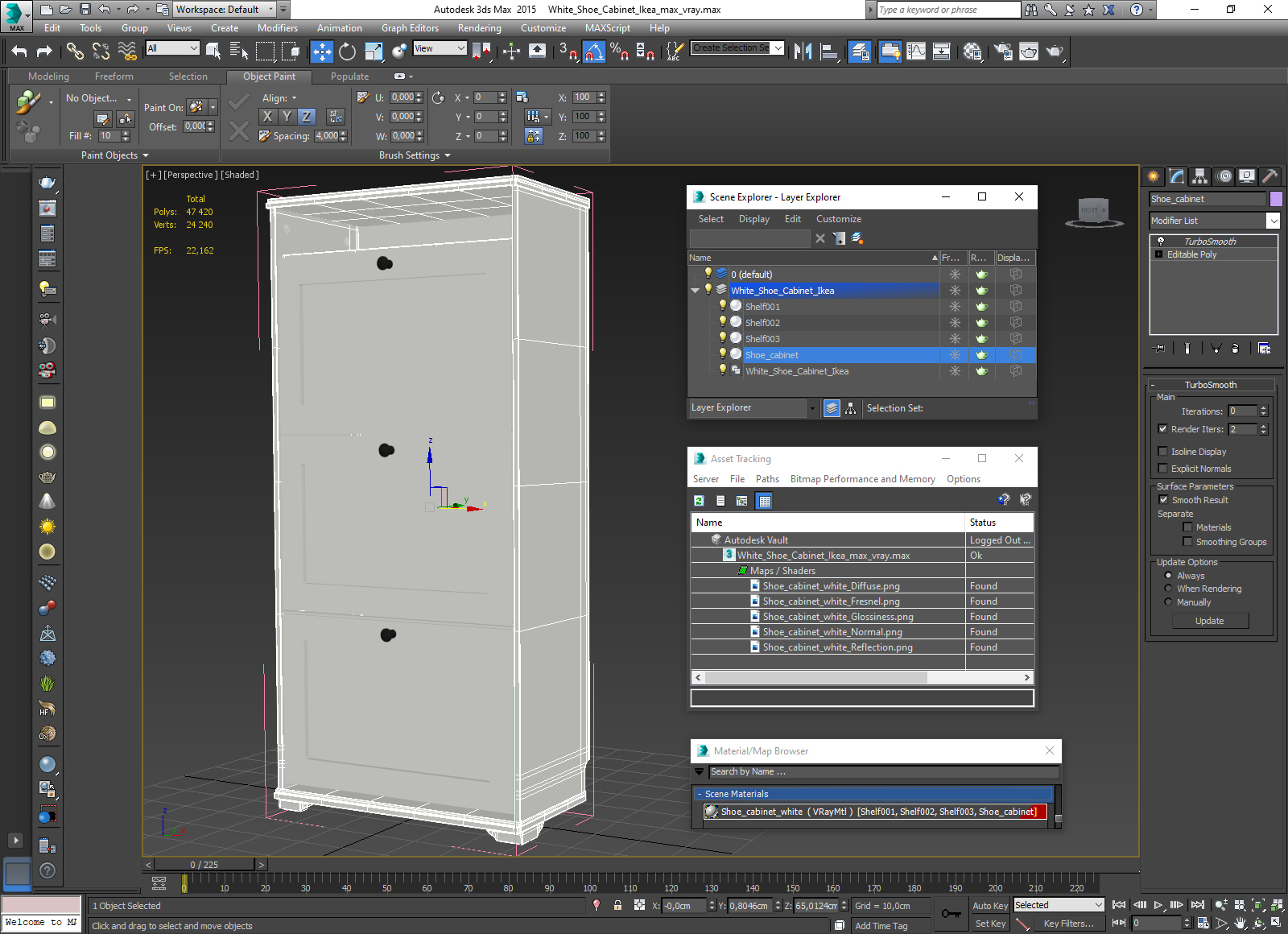The width and height of the screenshot is (1288, 934).
Task: Switch Asset Tracking to table view
Action: tap(765, 501)
